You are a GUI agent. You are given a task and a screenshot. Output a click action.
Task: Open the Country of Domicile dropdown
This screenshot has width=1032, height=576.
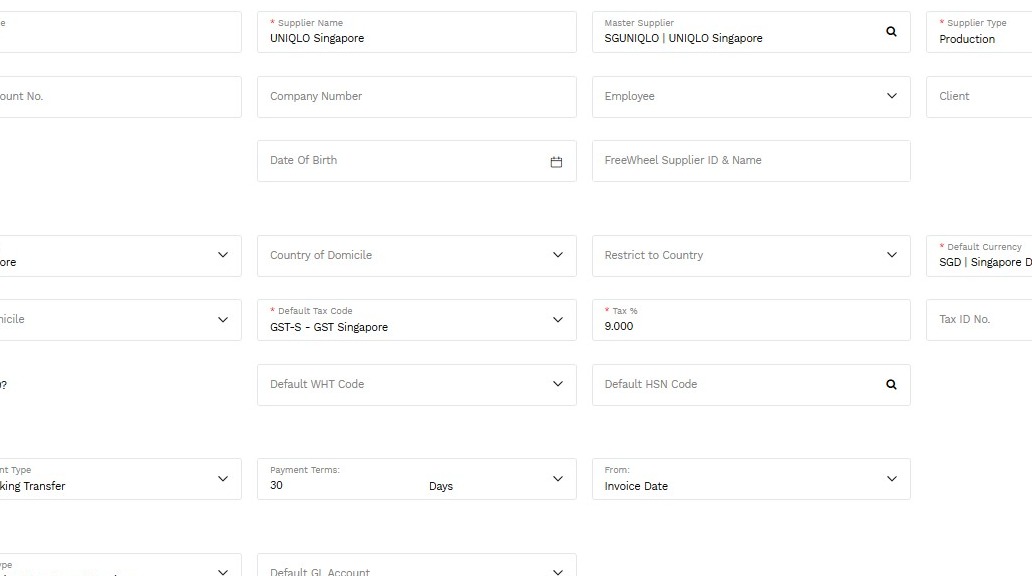pyautogui.click(x=417, y=255)
